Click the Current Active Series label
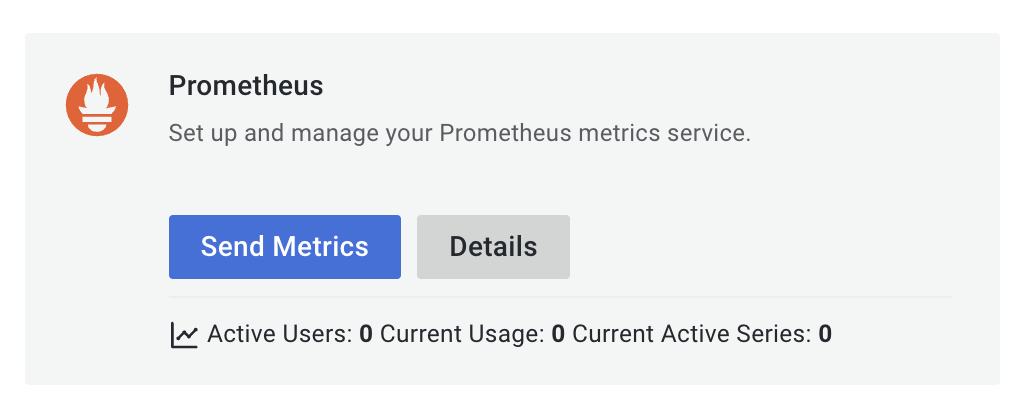The image size is (1028, 418). click(691, 334)
